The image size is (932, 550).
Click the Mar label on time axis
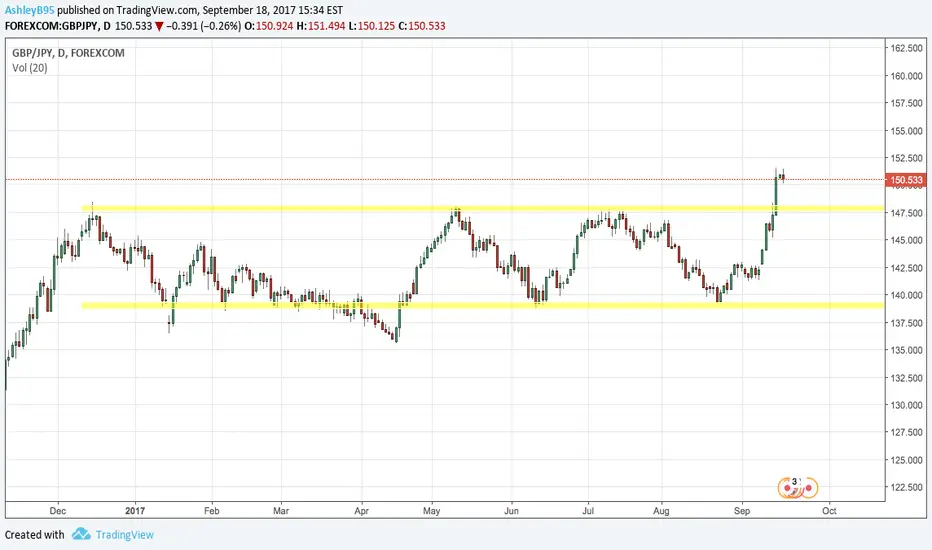tap(281, 511)
